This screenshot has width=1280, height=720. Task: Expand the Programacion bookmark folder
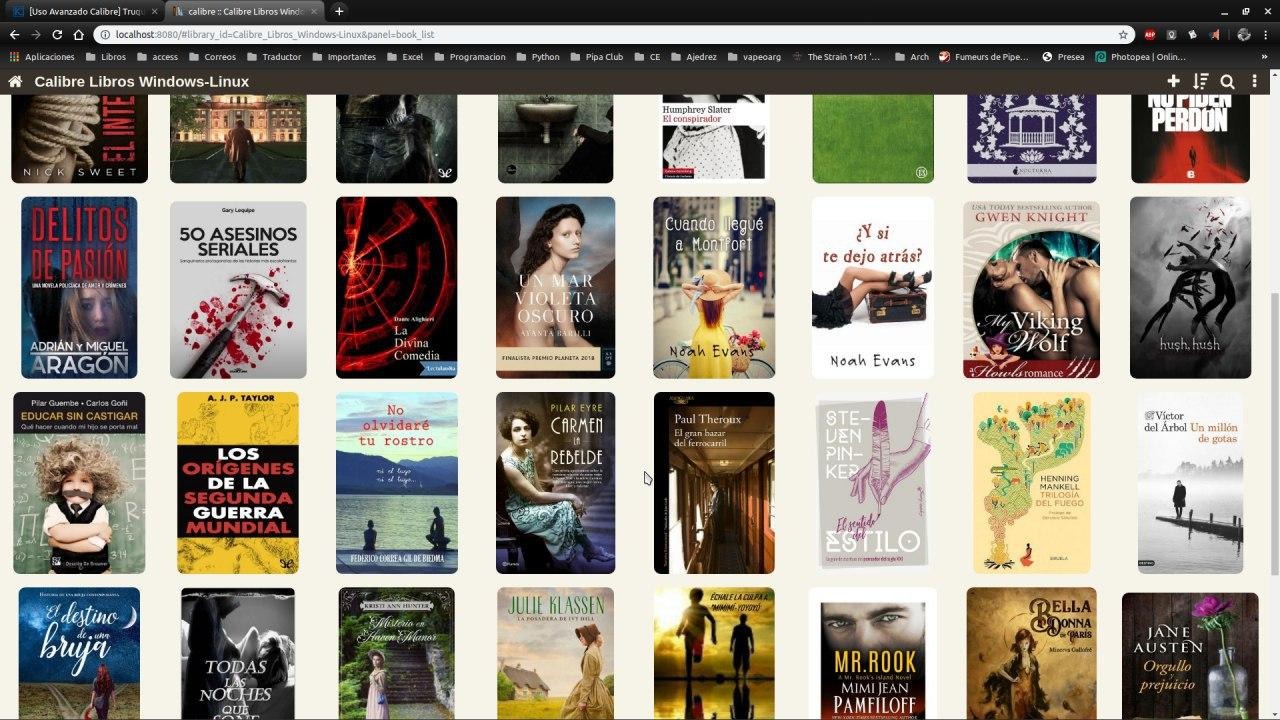(469, 57)
